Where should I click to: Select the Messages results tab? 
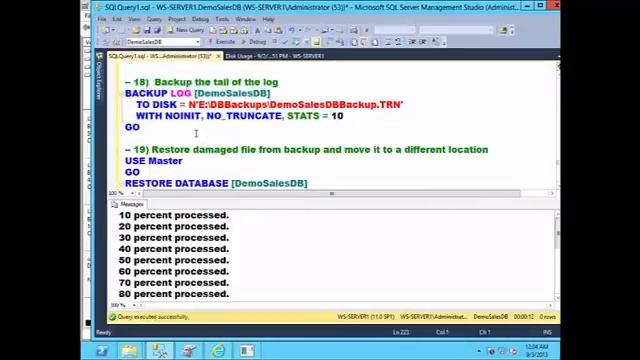click(128, 204)
